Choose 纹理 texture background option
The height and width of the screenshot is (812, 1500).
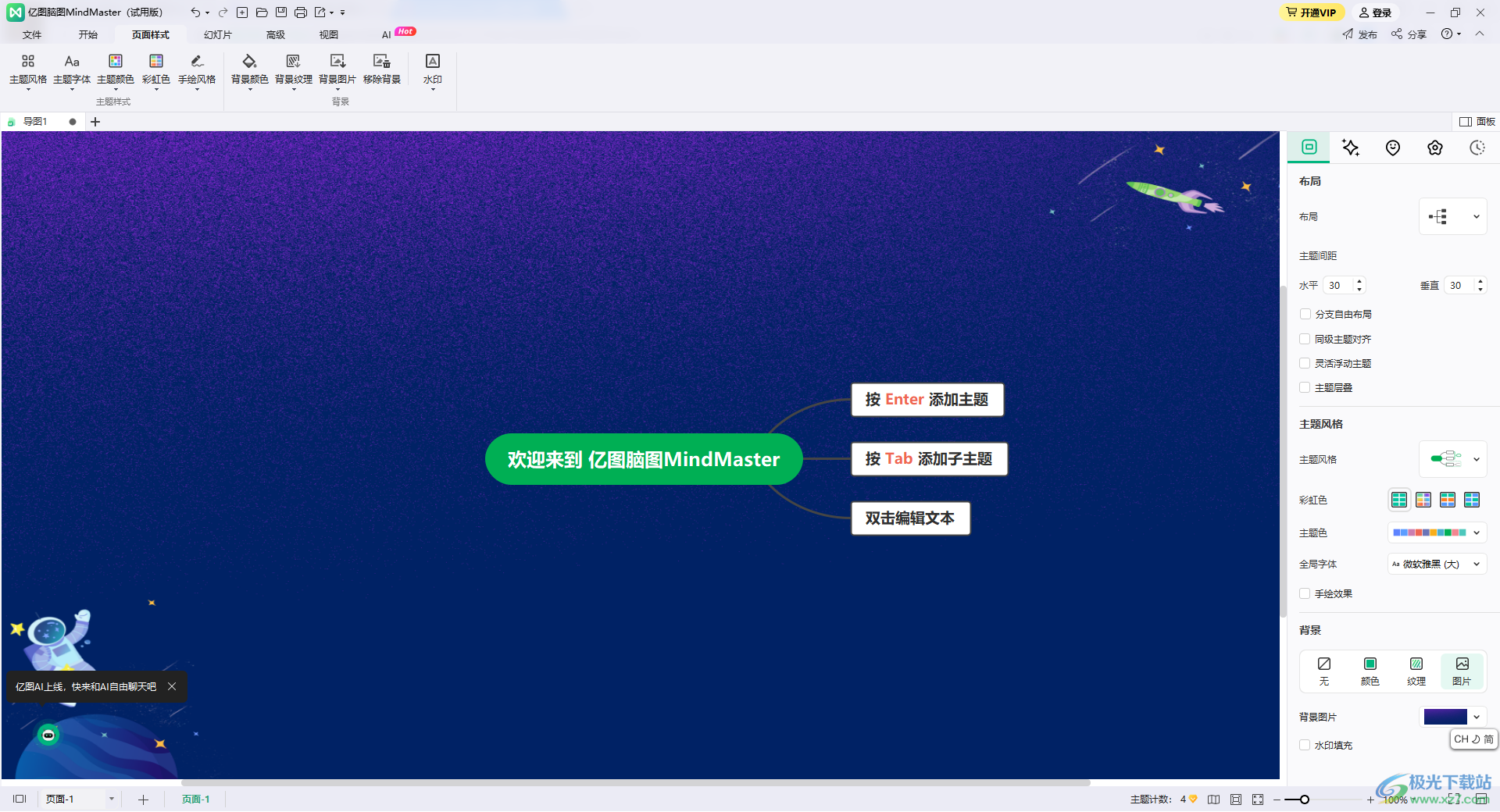pos(1416,671)
